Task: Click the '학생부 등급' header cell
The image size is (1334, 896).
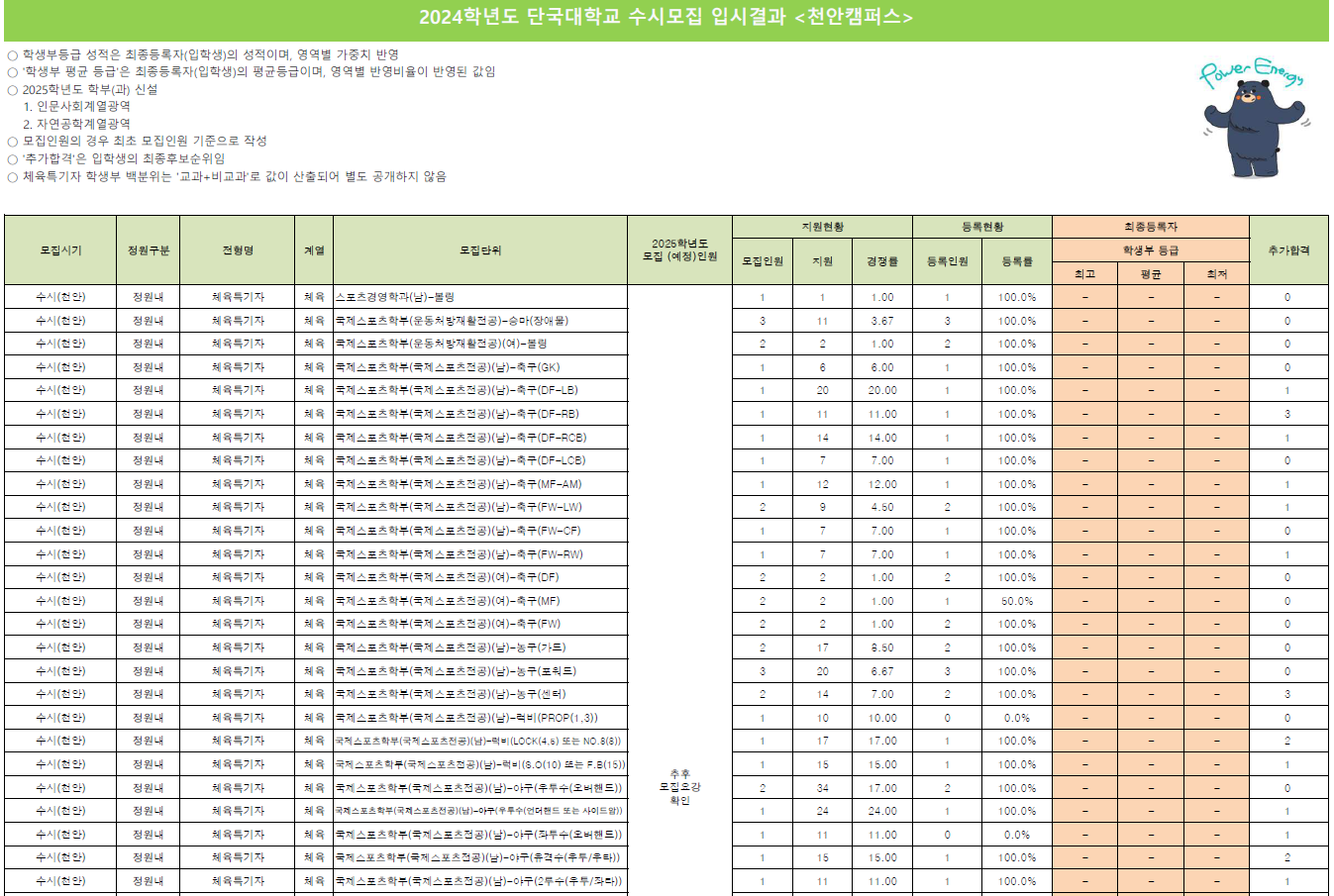Action: coord(1151,250)
